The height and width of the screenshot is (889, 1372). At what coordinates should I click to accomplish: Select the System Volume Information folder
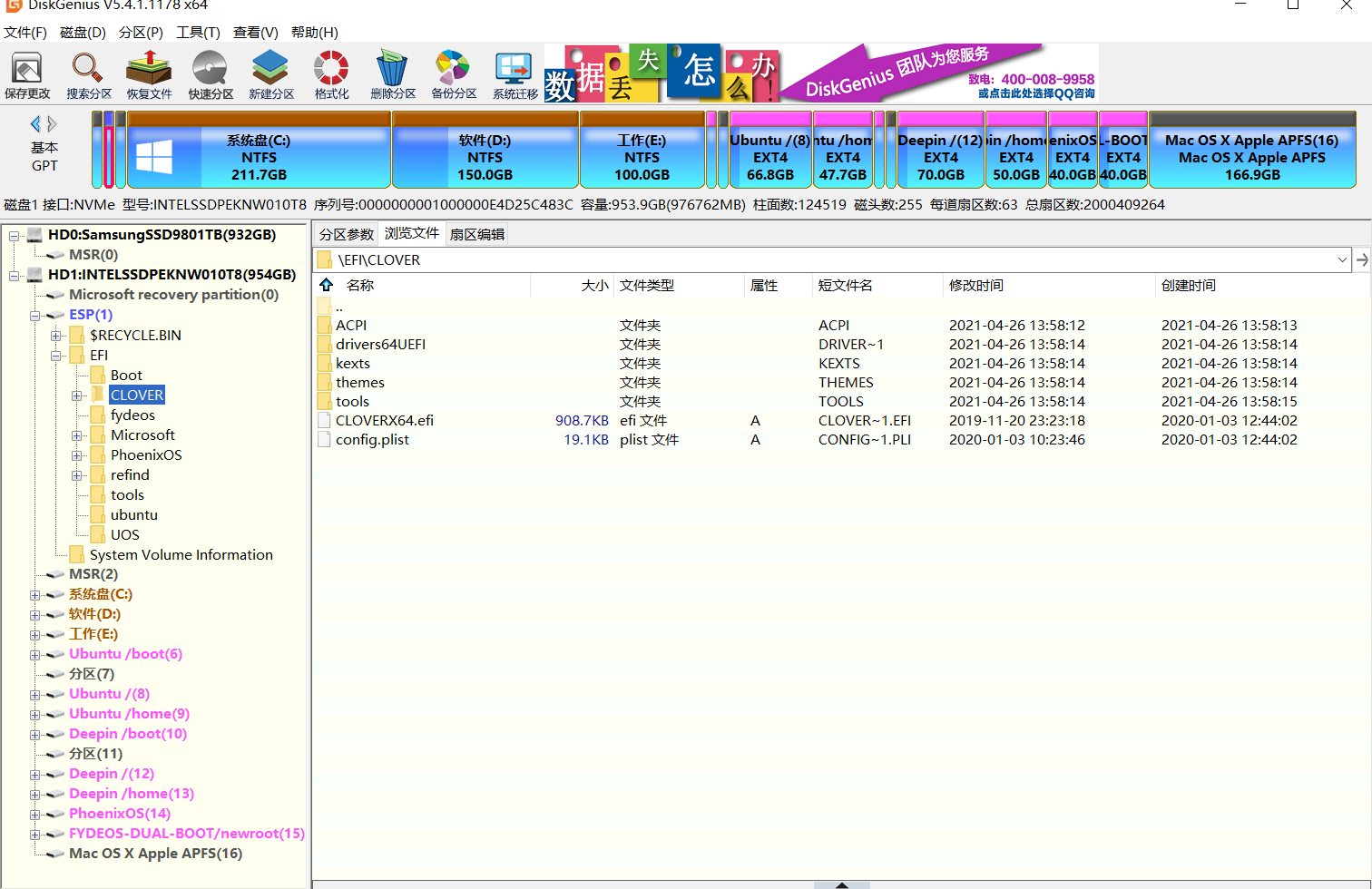[x=181, y=555]
